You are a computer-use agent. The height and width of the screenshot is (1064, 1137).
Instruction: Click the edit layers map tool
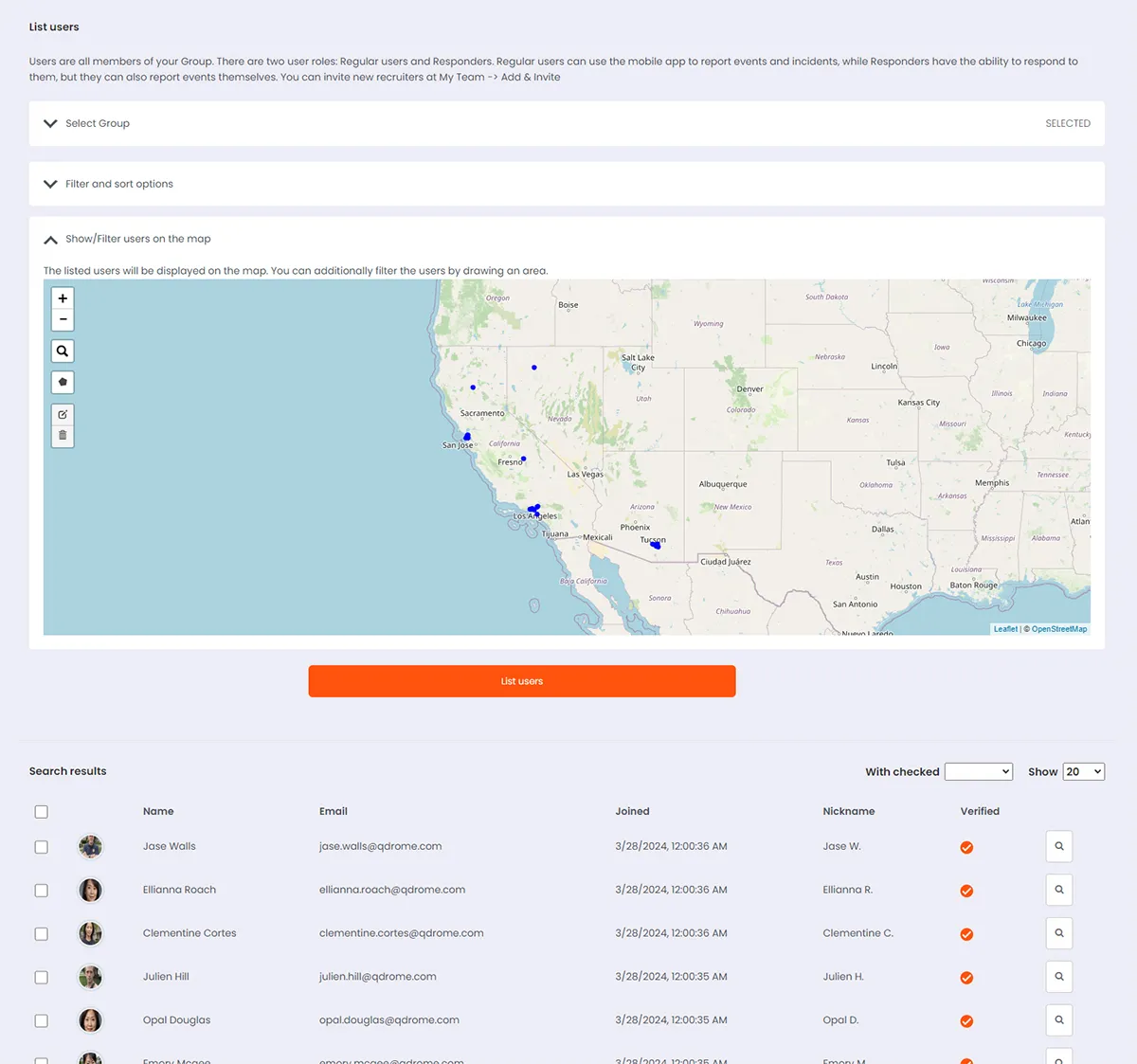coord(63,415)
